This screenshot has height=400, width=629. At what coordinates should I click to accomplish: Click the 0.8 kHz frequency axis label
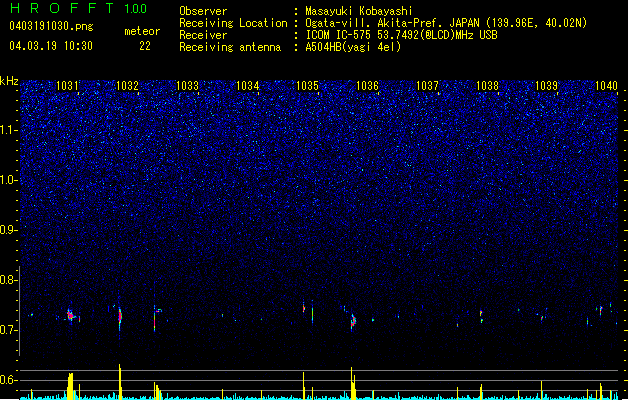click(8, 280)
